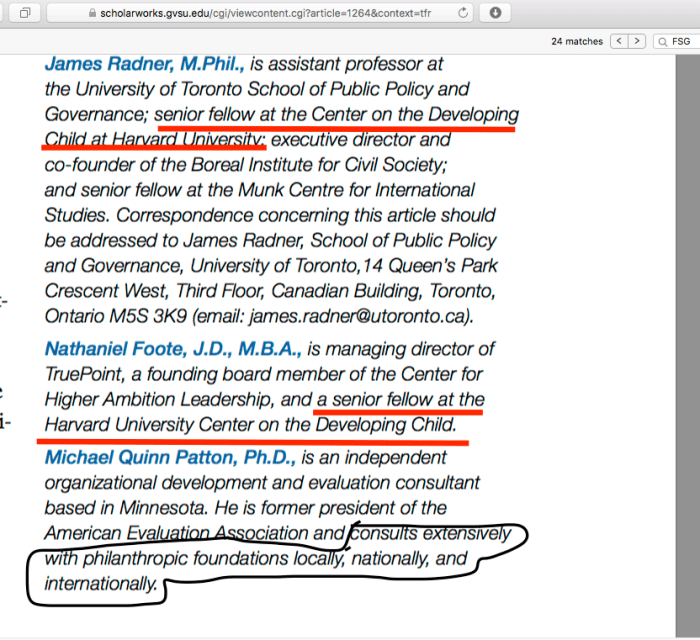Click the words 'American Evaluation Association'
The height and width of the screenshot is (640, 700).
[x=176, y=533]
